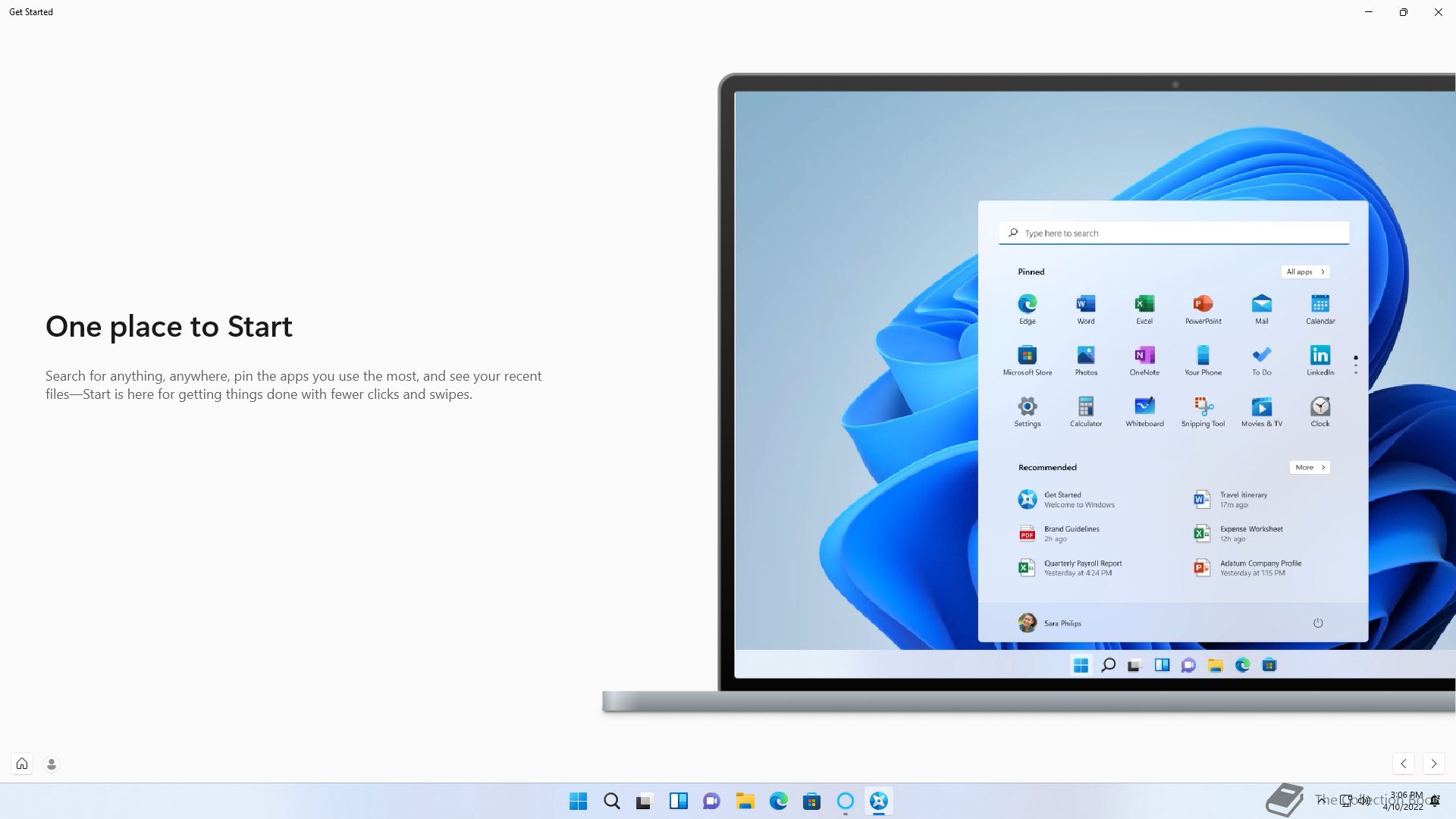Image resolution: width=1456 pixels, height=819 pixels.
Task: Open Microsoft Store from taskbar
Action: pyautogui.click(x=811, y=801)
